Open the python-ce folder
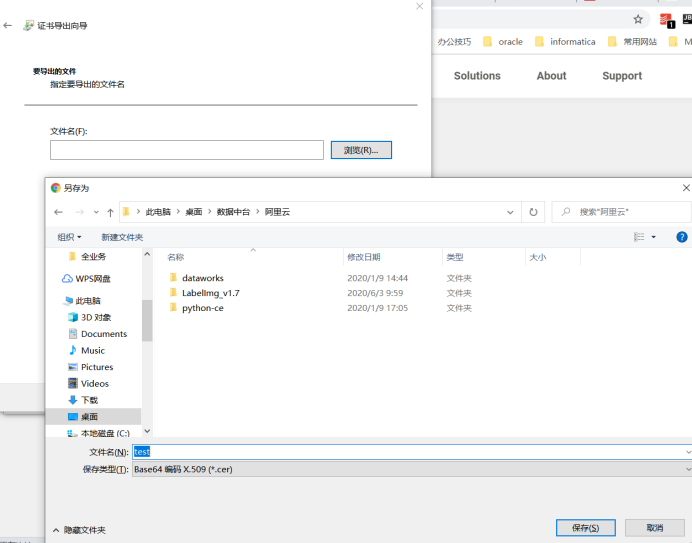This screenshot has width=692, height=543. 203,308
